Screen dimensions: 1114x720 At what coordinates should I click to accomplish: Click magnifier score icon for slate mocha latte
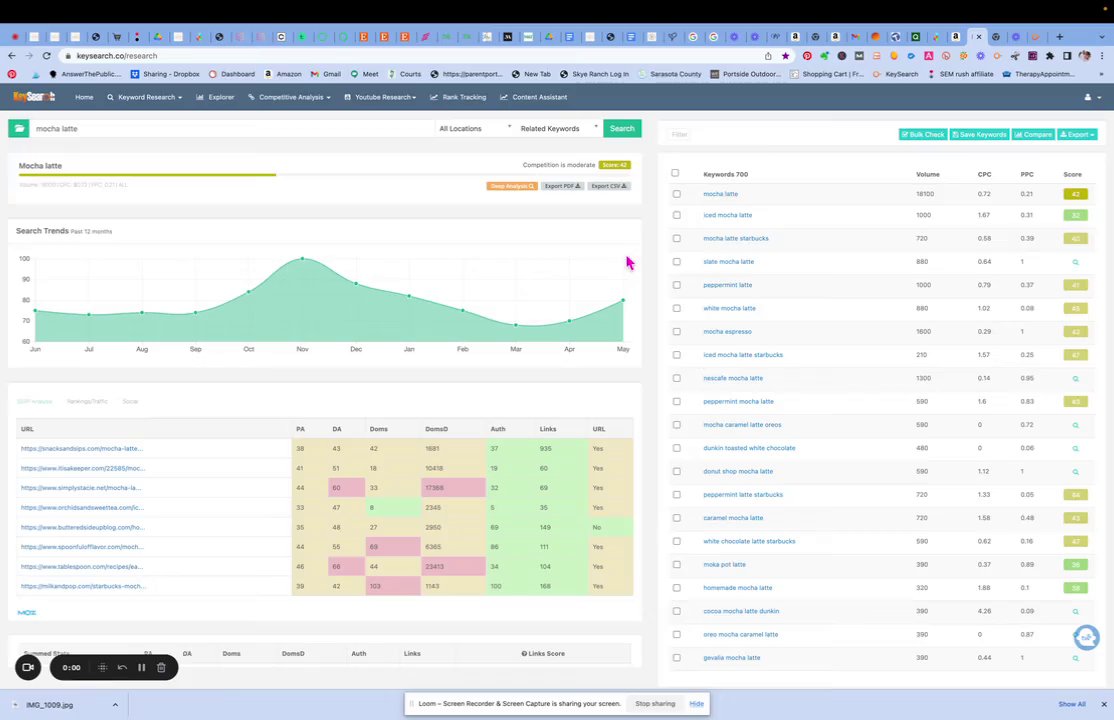tap(1075, 262)
